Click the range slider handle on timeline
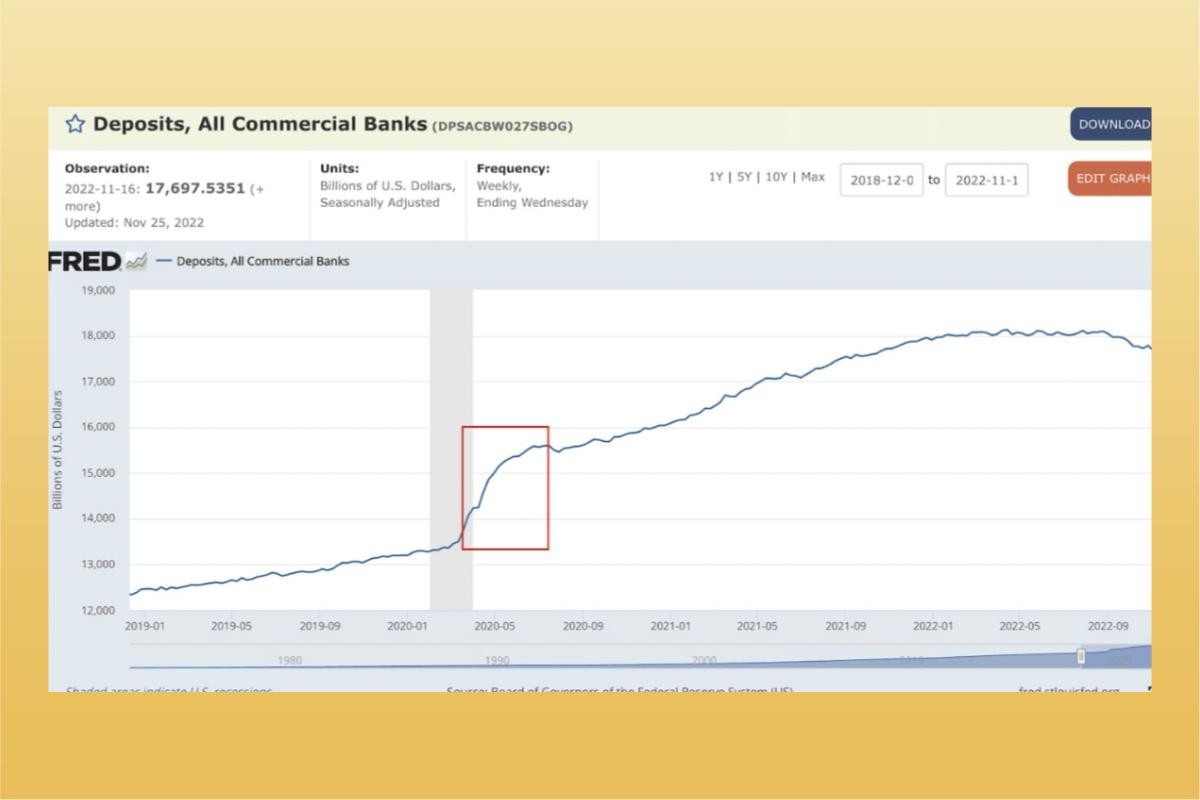This screenshot has width=1200, height=800. (1081, 656)
